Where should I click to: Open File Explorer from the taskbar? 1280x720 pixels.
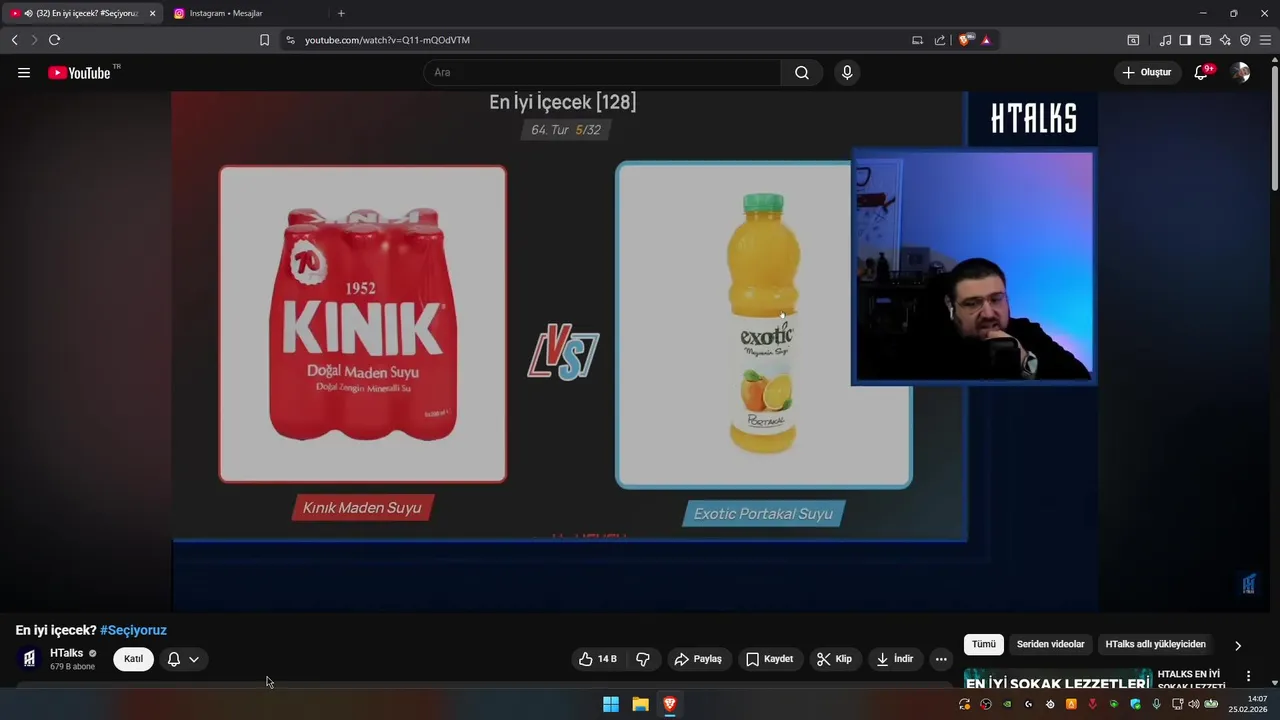click(640, 704)
